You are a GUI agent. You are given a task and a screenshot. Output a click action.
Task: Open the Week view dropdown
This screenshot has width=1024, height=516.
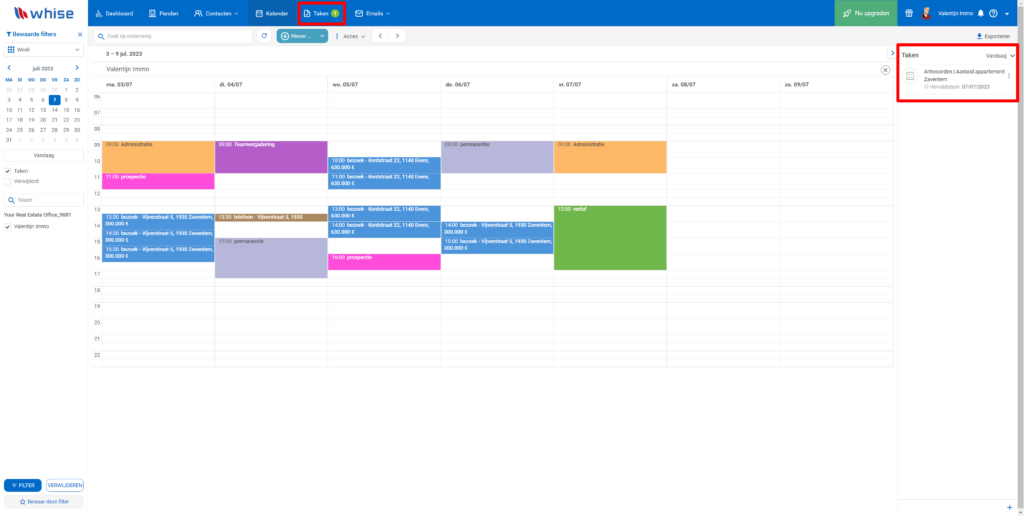44,49
